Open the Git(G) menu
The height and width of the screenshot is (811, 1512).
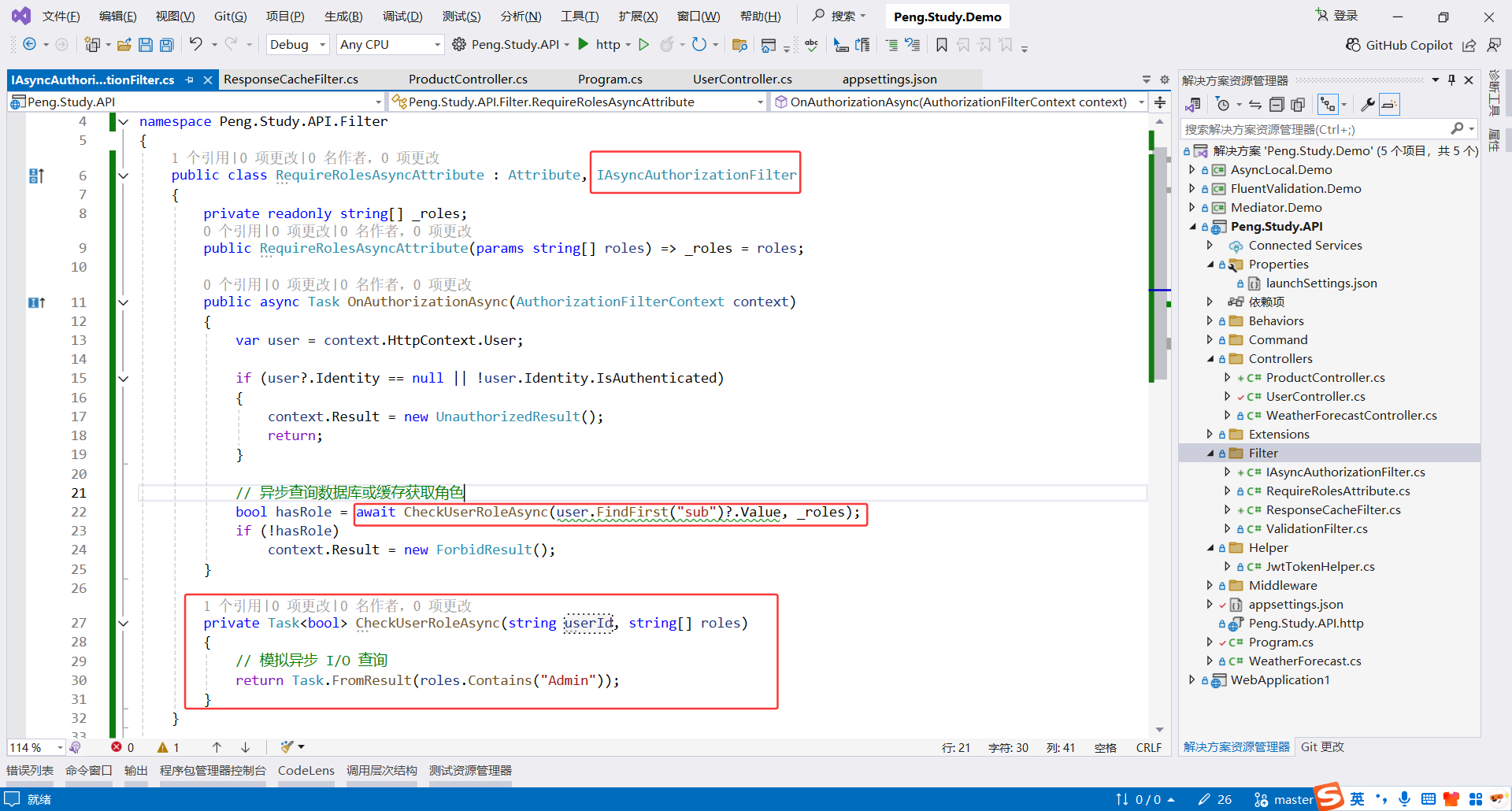[230, 16]
